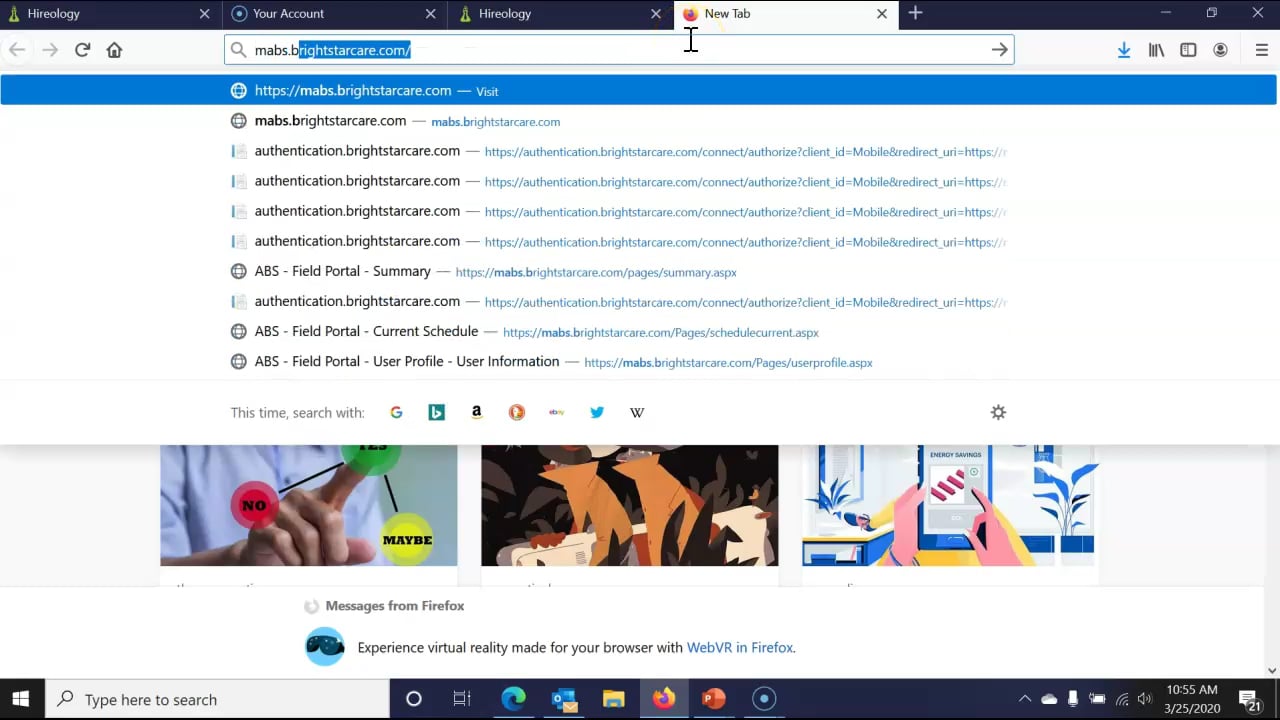Switch to Firefox in the taskbar
This screenshot has width=1280, height=720.
point(664,699)
